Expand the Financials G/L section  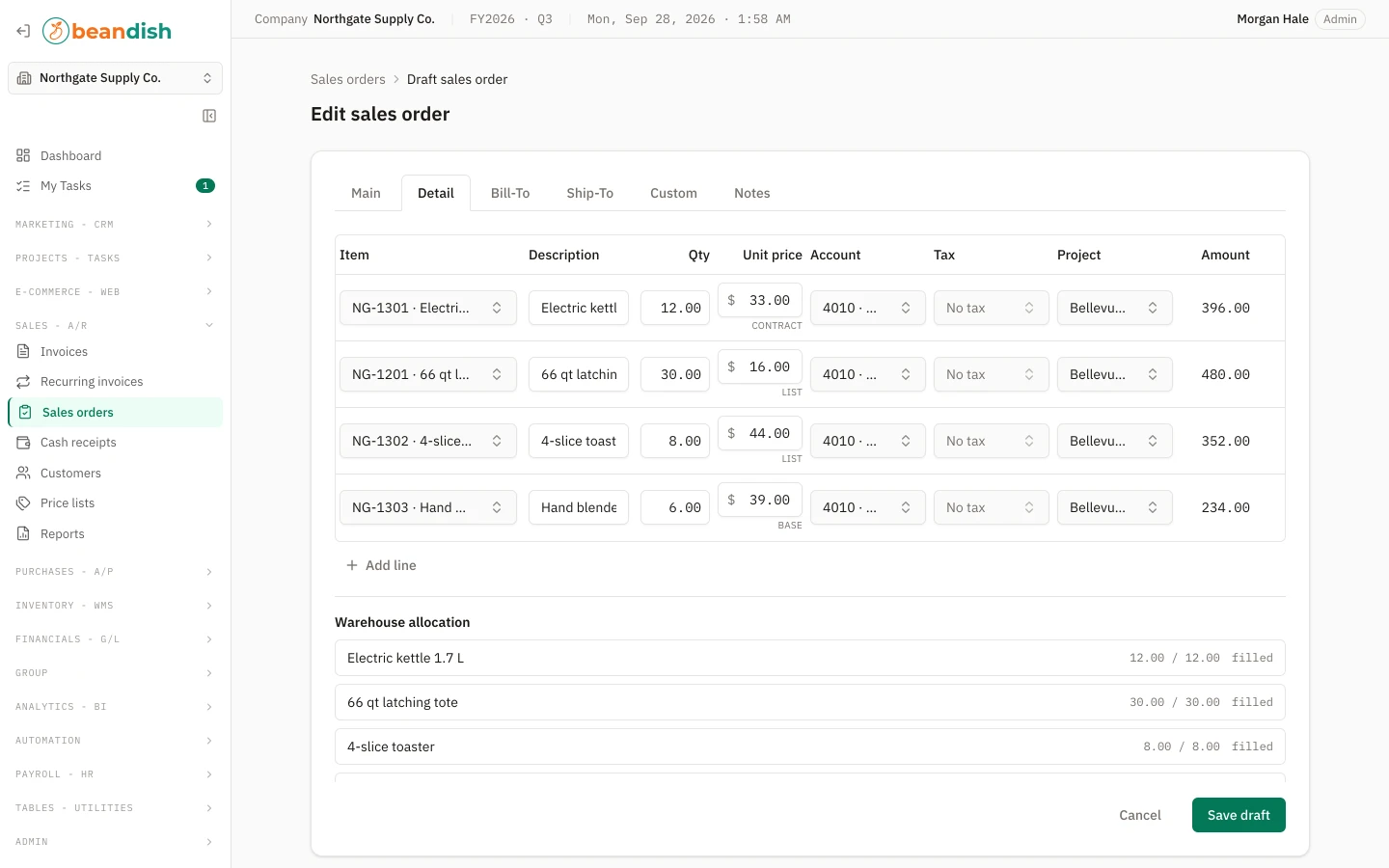tap(115, 639)
